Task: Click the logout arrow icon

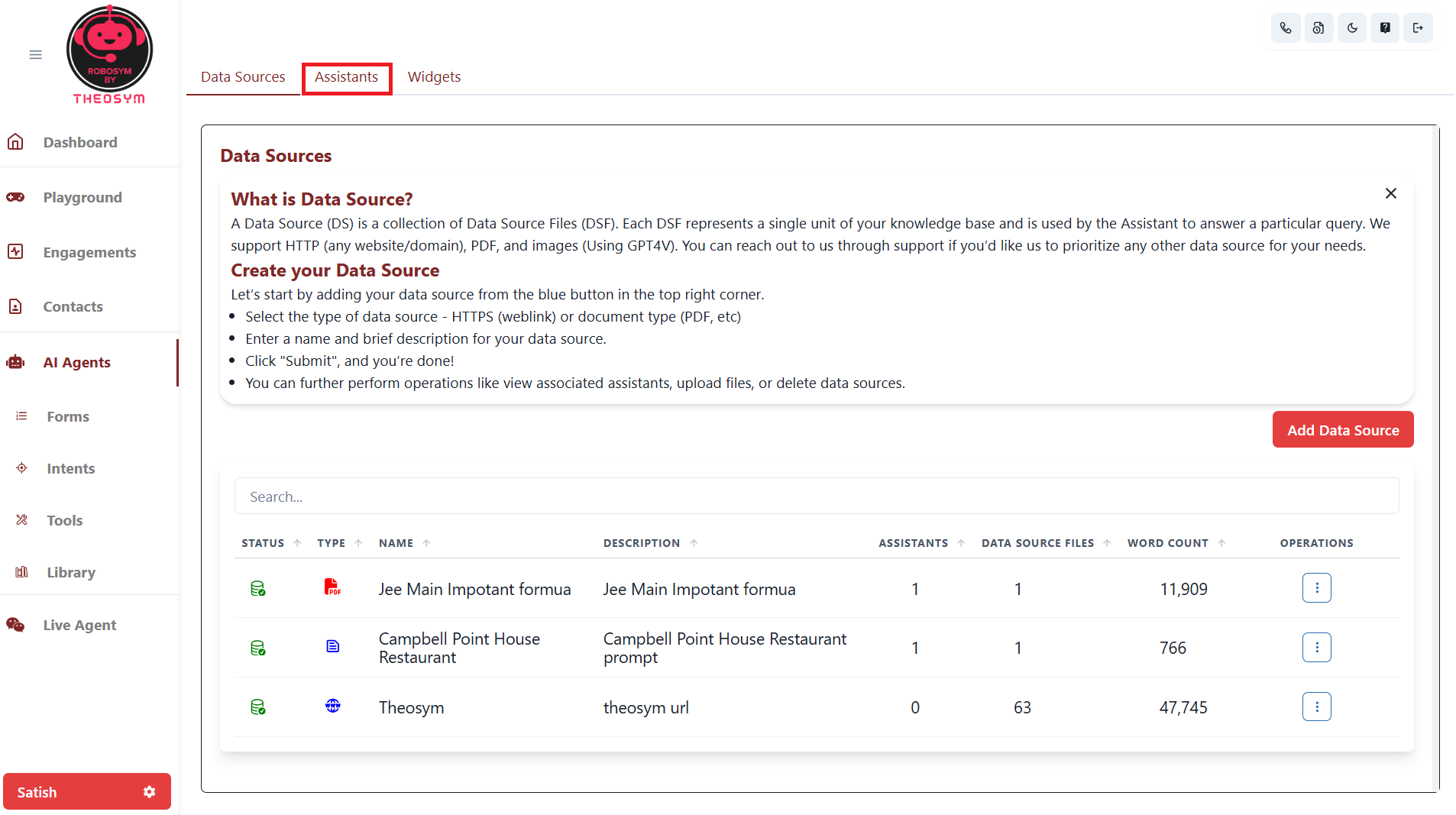Action: [1418, 28]
